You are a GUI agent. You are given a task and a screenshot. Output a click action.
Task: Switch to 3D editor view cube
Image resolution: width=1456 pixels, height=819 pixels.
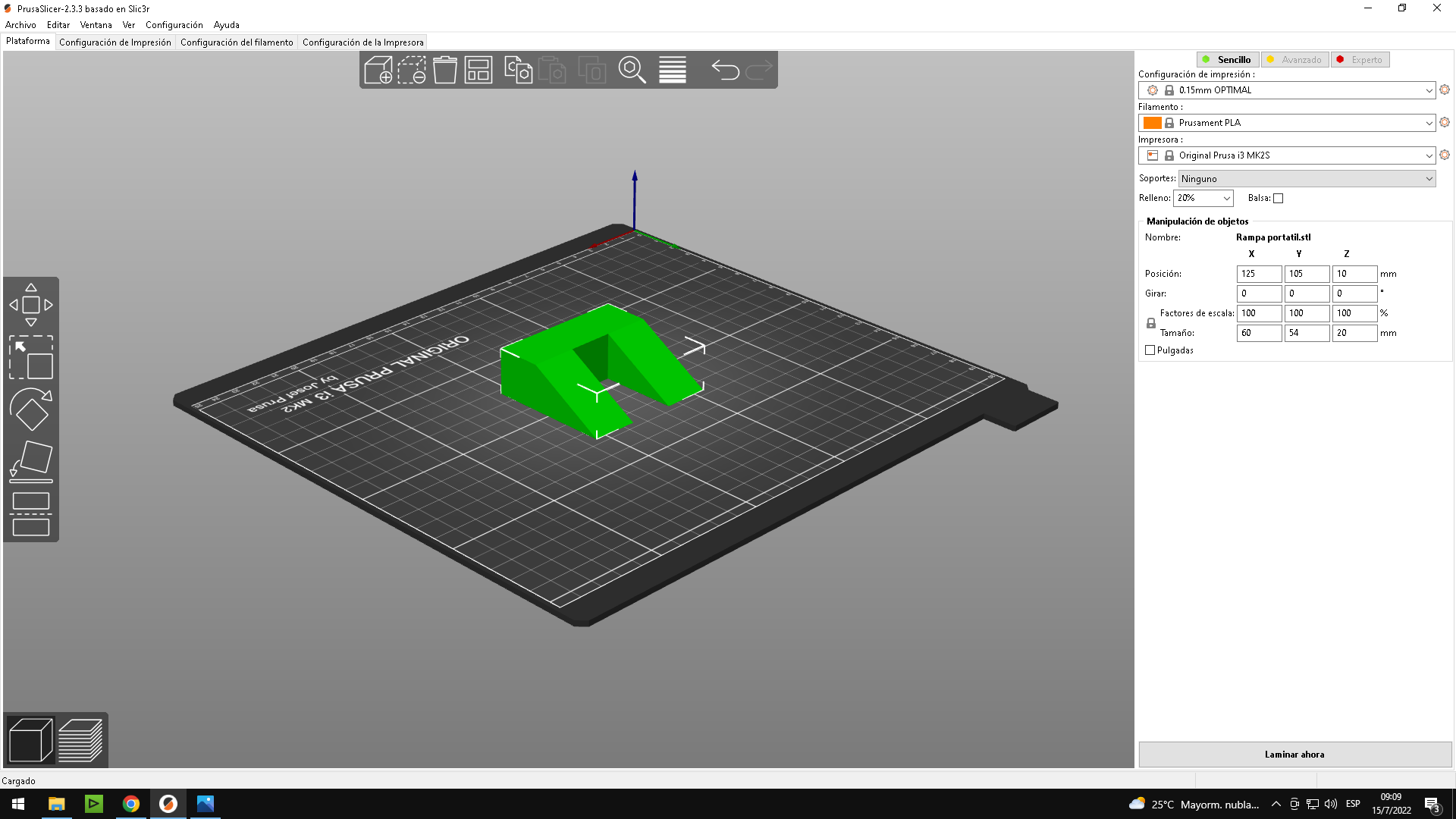click(x=30, y=739)
